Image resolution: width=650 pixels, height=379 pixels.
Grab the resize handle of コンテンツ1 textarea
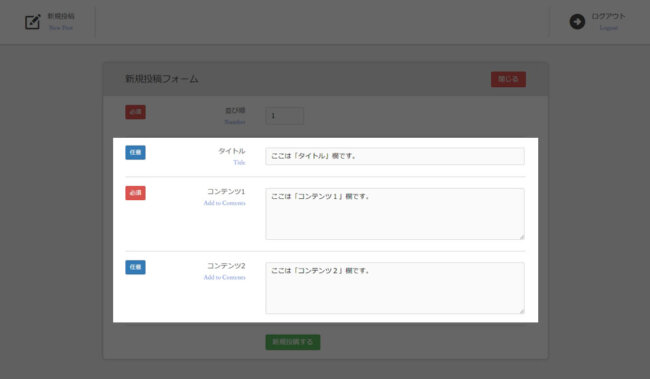tap(521, 237)
